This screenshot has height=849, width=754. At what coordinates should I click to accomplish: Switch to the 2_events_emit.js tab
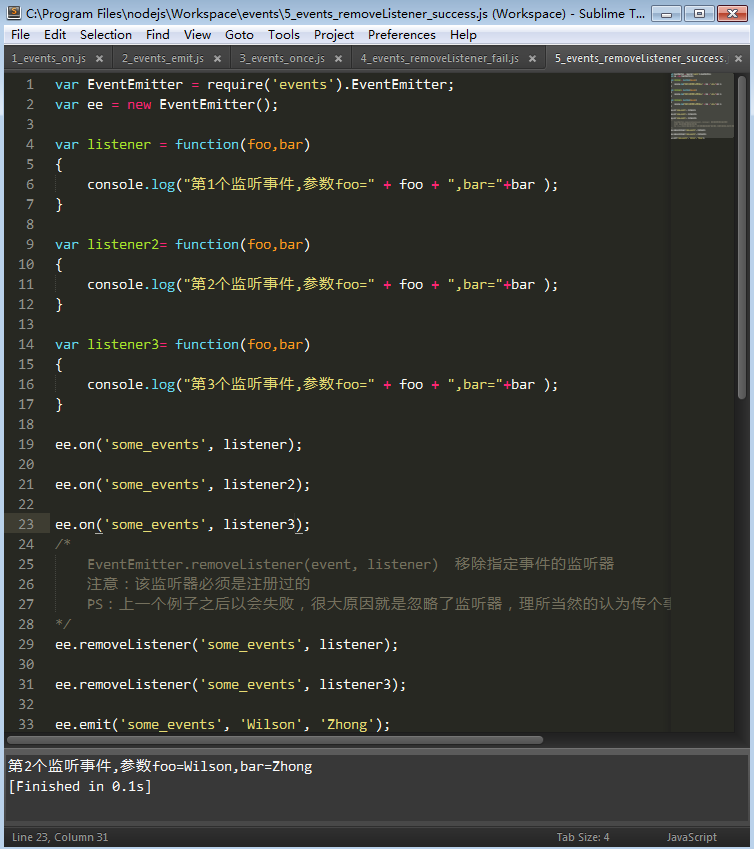coord(163,58)
